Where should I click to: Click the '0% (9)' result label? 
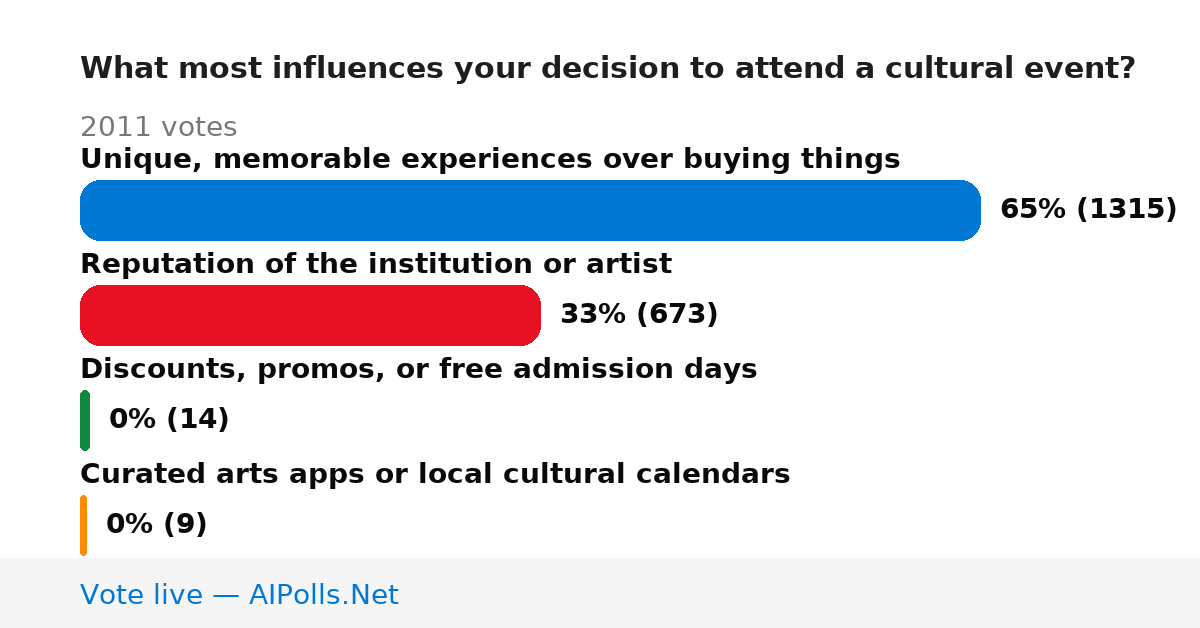tap(156, 524)
